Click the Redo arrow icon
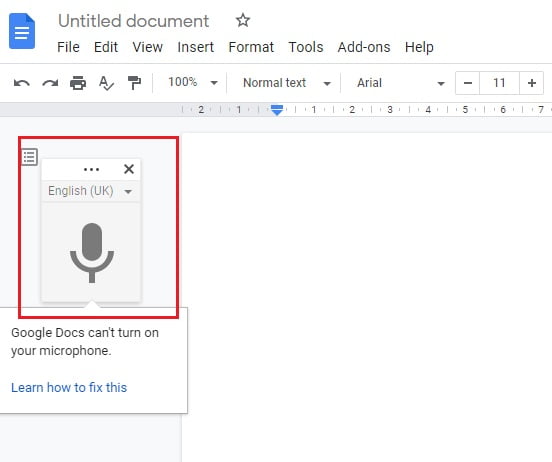The image size is (552, 462). (50, 83)
